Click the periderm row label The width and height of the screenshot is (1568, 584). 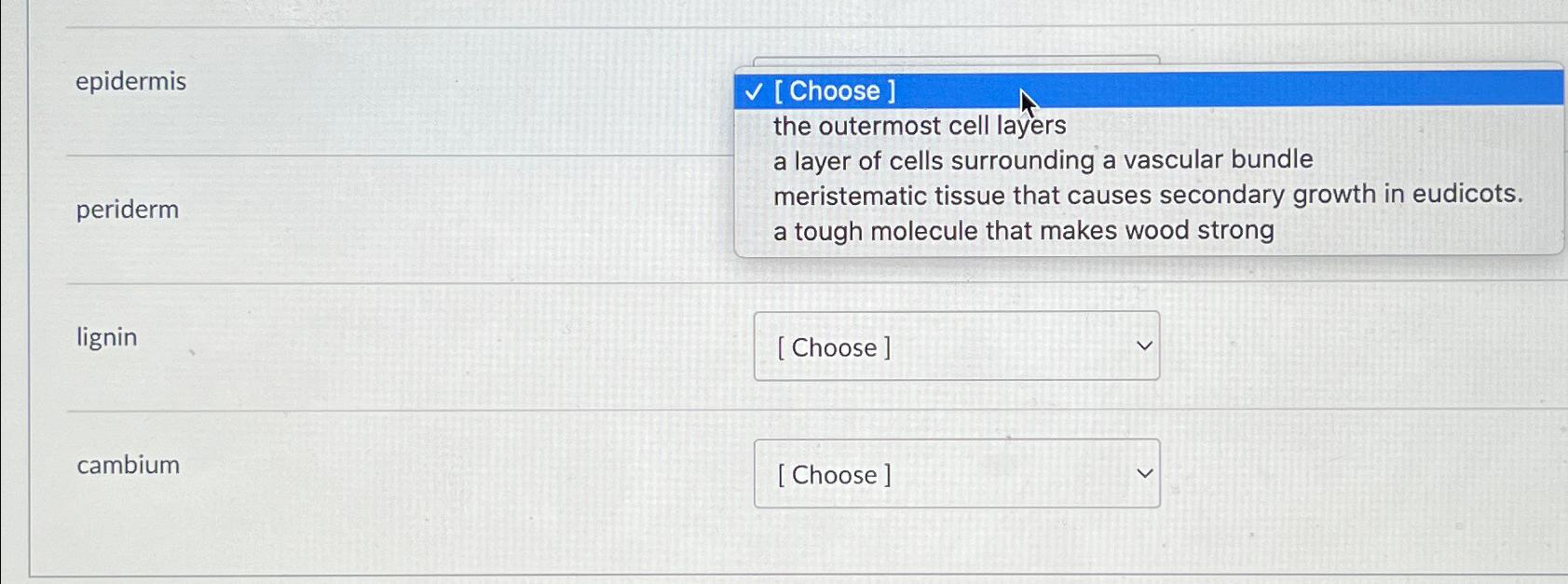pos(128,210)
